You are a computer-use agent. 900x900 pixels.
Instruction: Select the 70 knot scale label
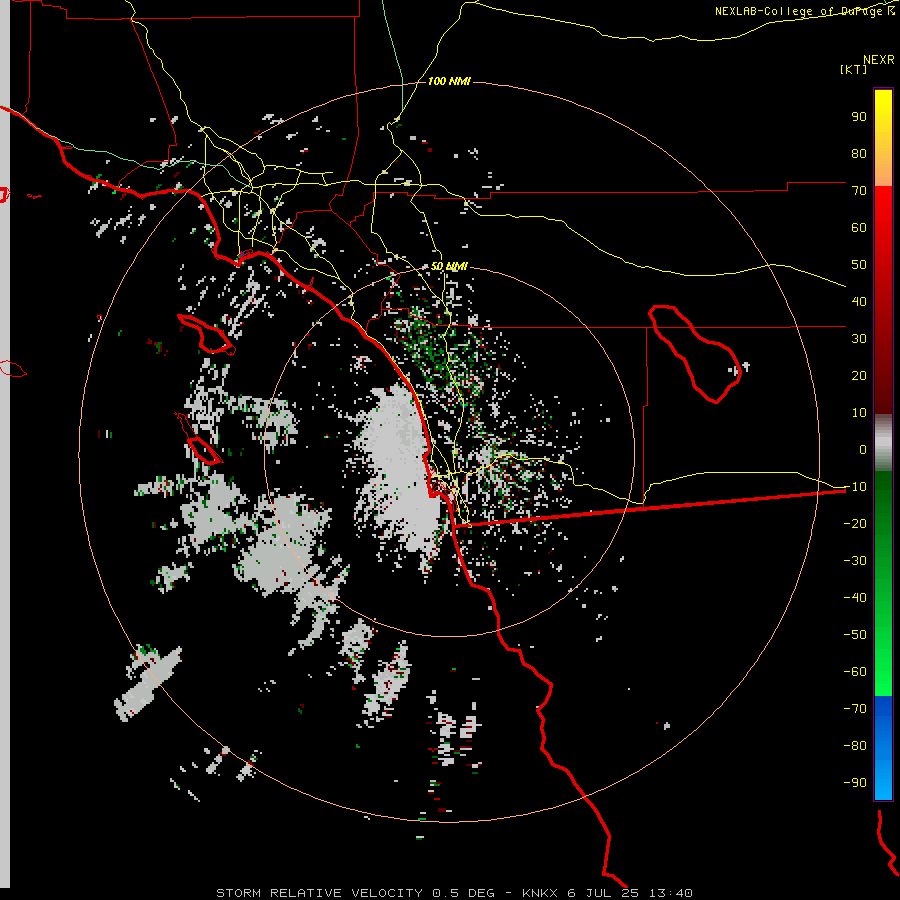click(859, 191)
